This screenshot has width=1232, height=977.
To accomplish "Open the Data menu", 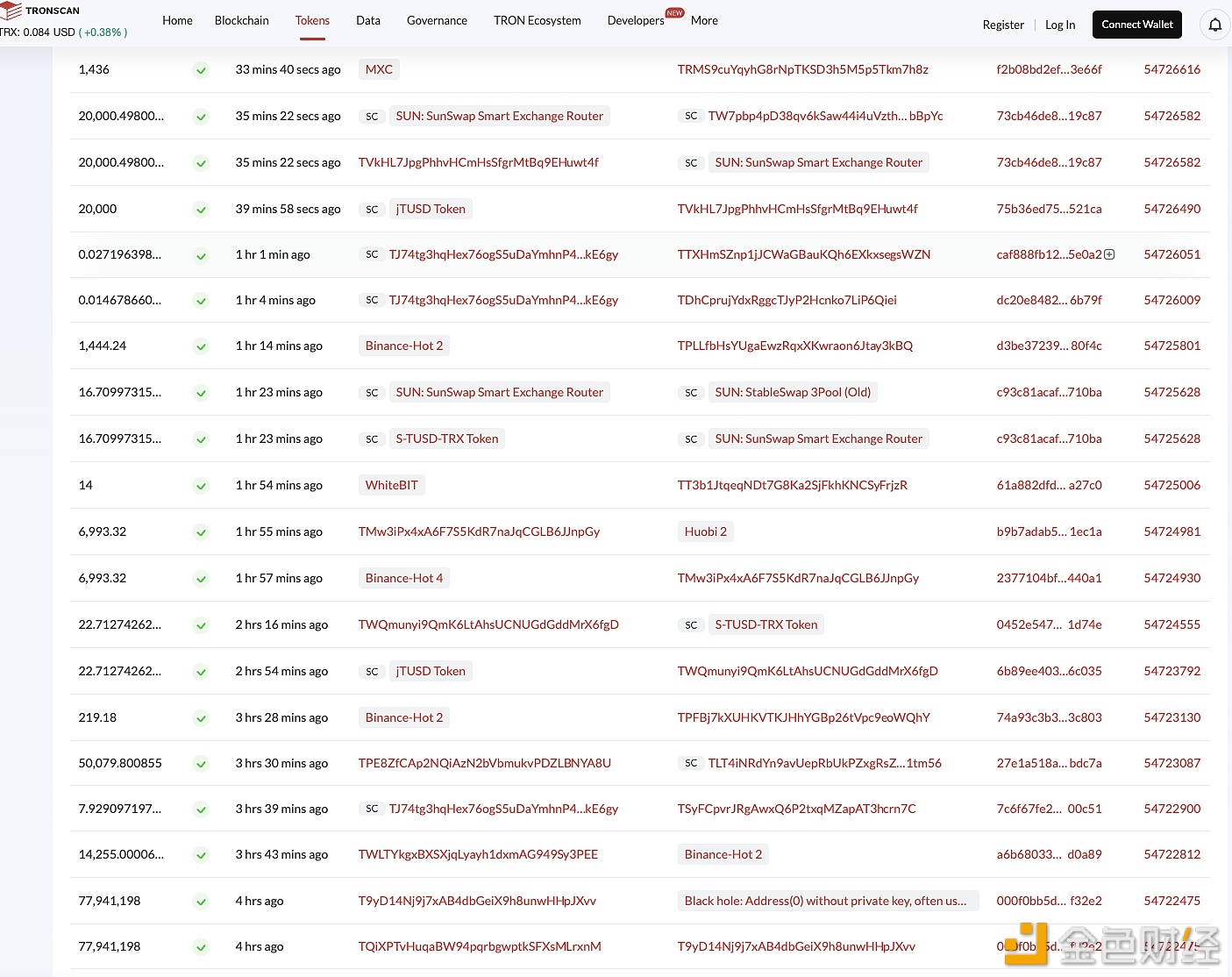I will click(x=368, y=20).
